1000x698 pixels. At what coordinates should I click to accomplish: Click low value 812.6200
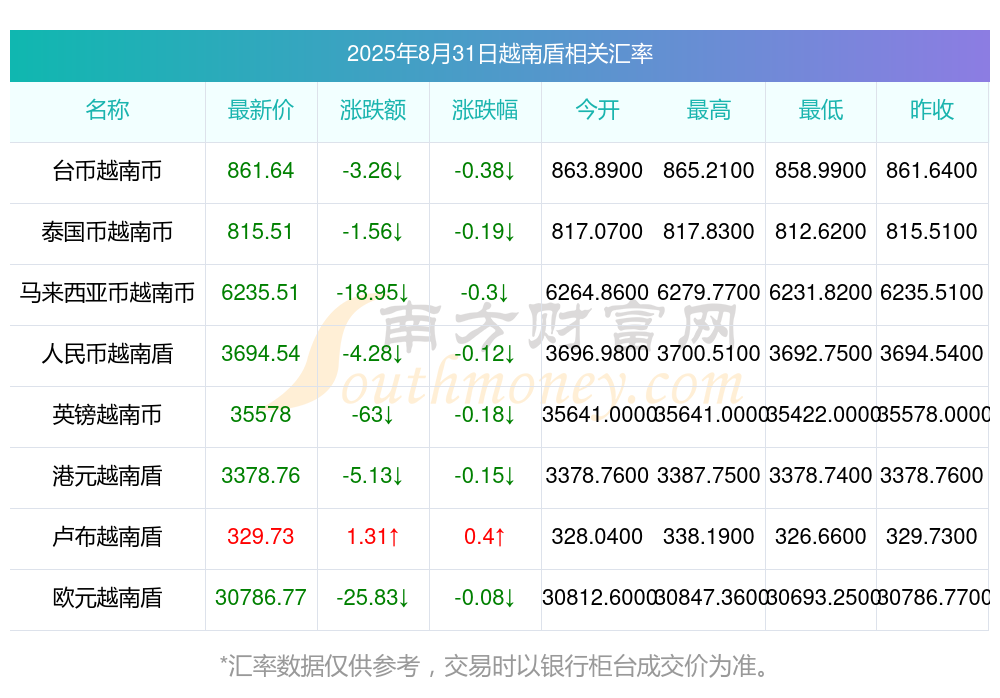tap(821, 231)
